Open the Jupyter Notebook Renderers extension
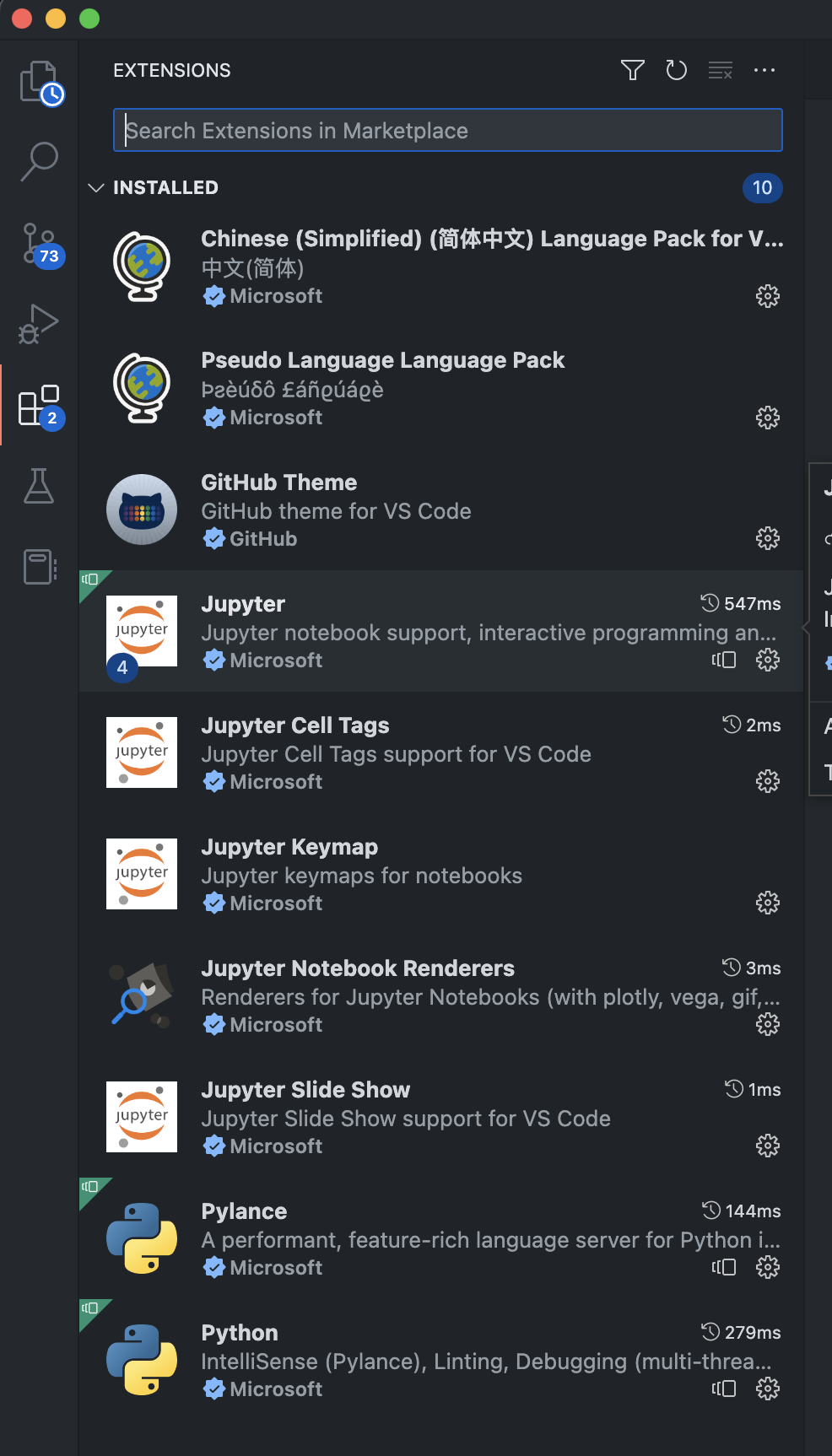Screen dimensions: 832x1456 (380, 995)
